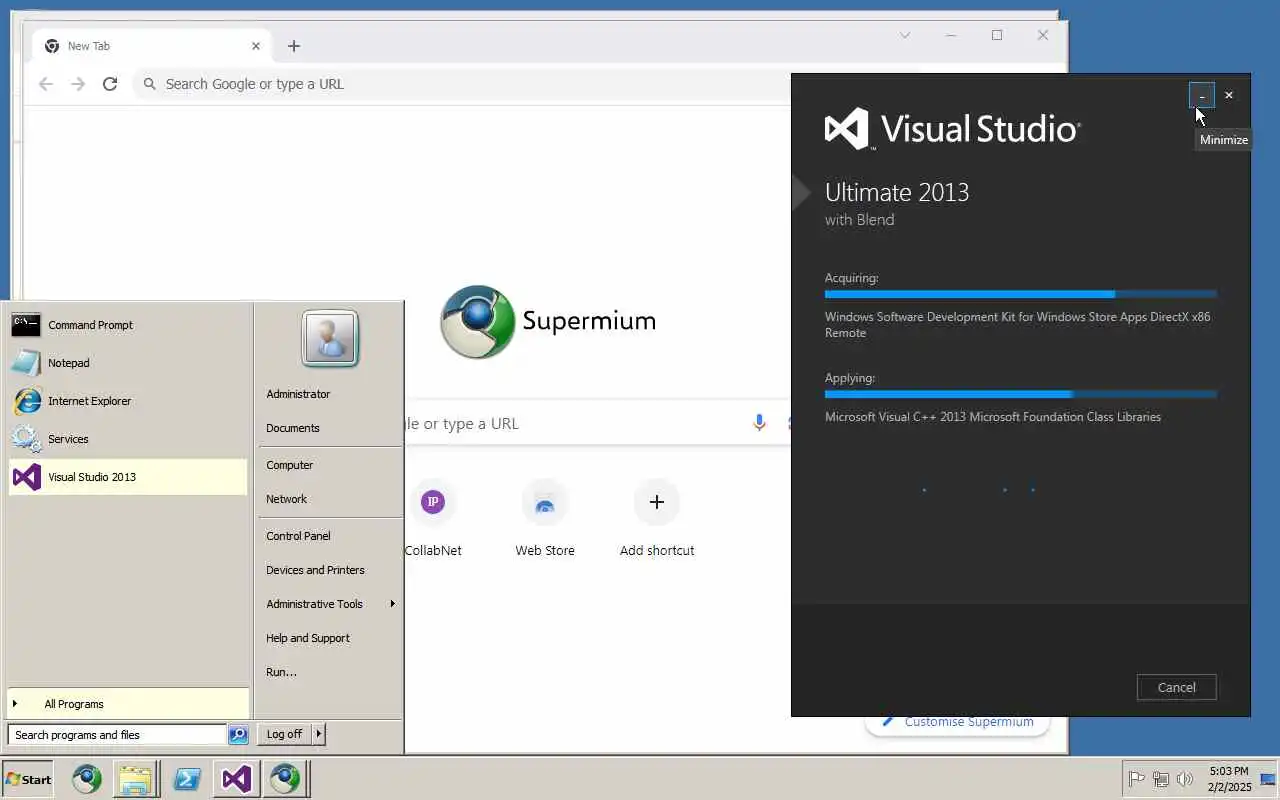Open Services from the Start menu
Image resolution: width=1280 pixels, height=800 pixels.
[127, 439]
